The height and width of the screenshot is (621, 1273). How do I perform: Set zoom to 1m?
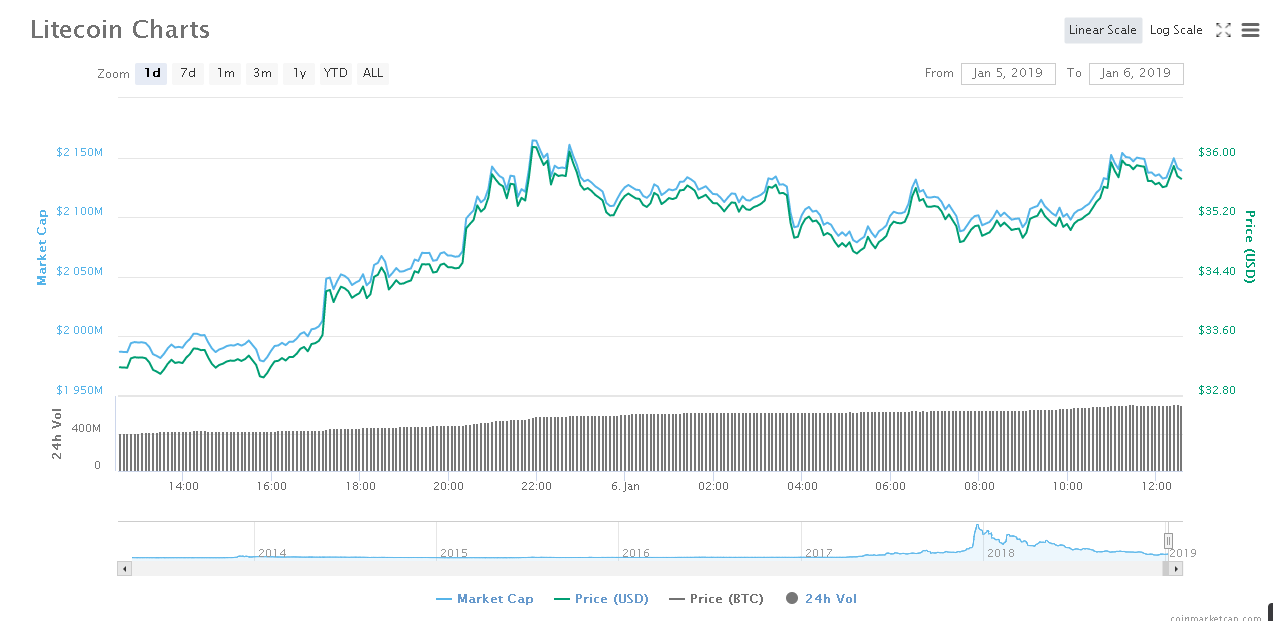(226, 73)
